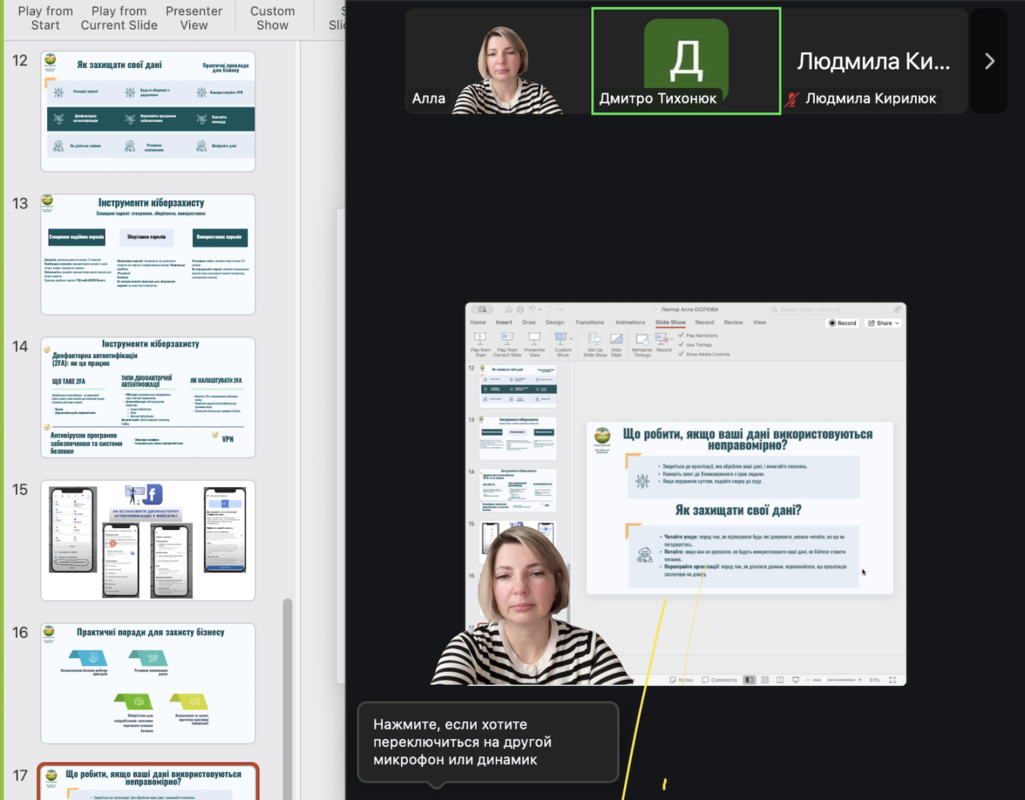Click Play from Current Slide icon in shared screen
This screenshot has height=800, width=1025.
tap(507, 339)
